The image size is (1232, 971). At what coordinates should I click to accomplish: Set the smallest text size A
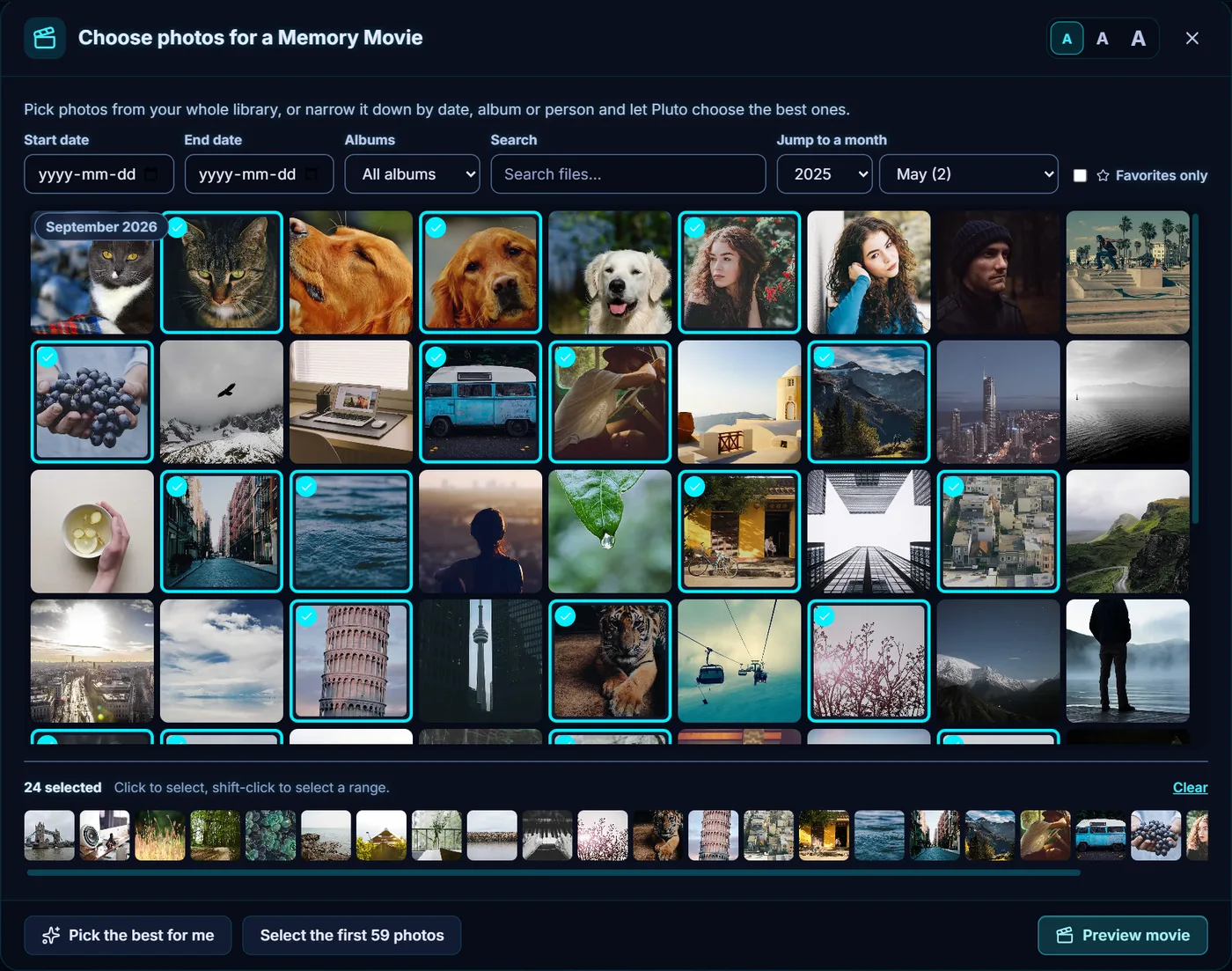pos(1067,38)
